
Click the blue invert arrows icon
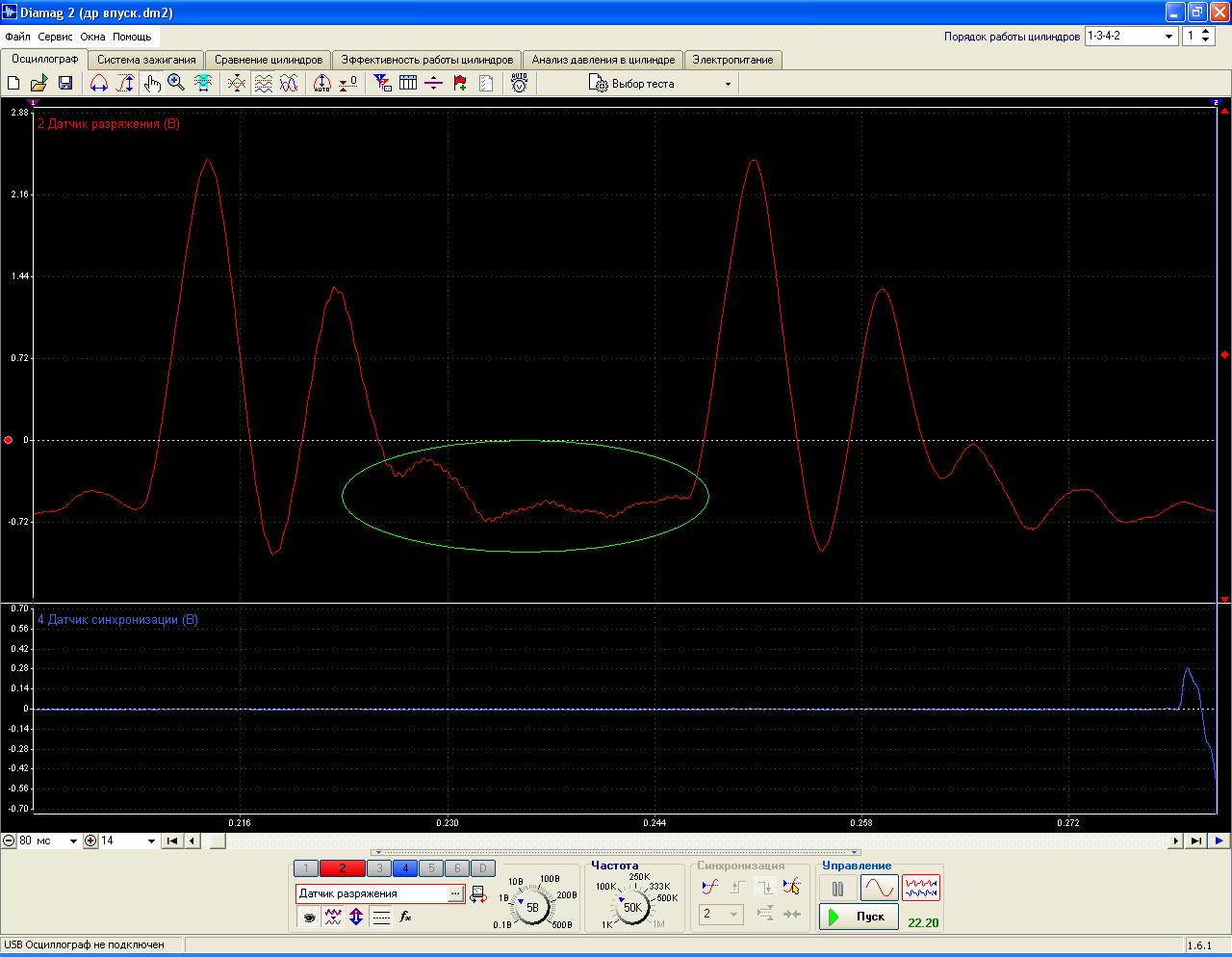[x=356, y=918]
